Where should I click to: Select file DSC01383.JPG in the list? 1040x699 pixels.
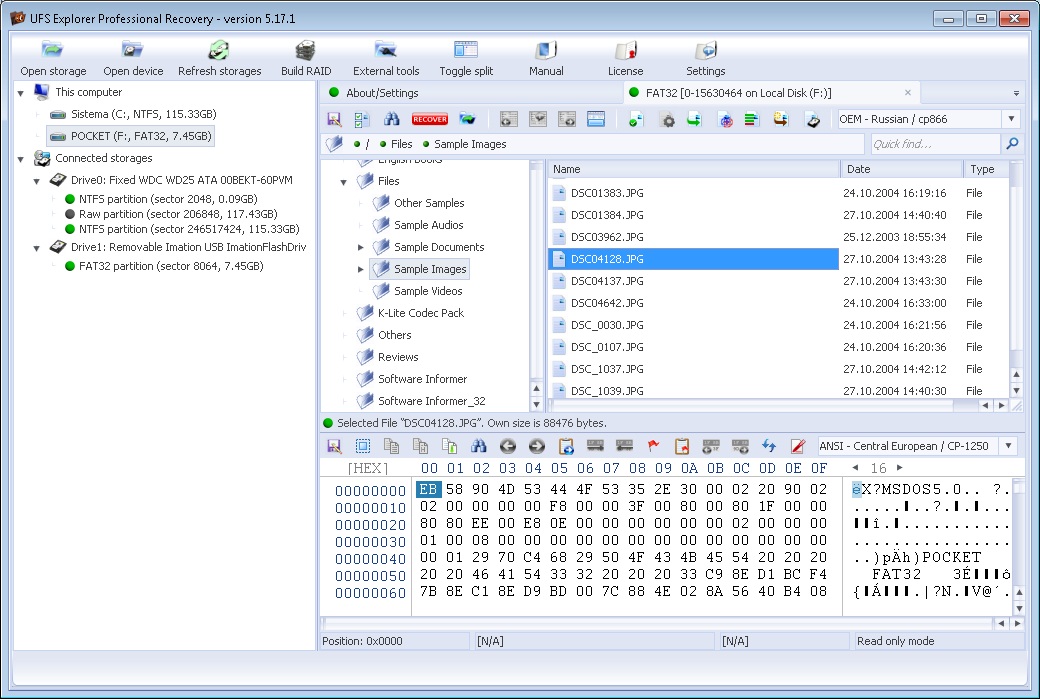(607, 193)
